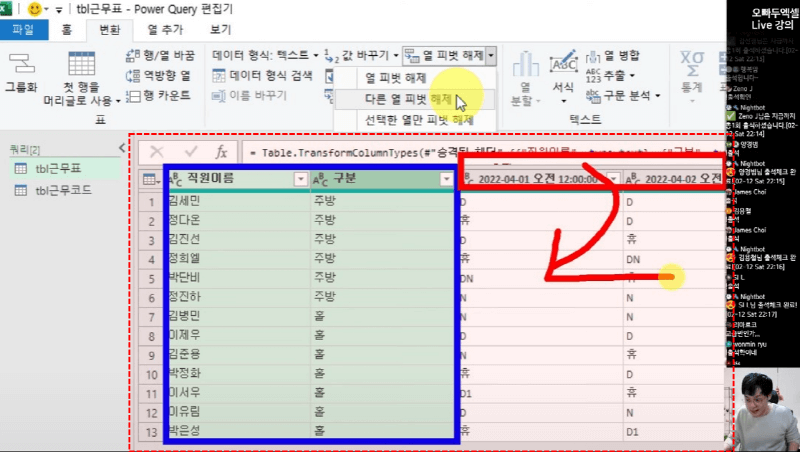Click the ABC type icon of 구분 column
800x452 pixels.
[x=320, y=179]
